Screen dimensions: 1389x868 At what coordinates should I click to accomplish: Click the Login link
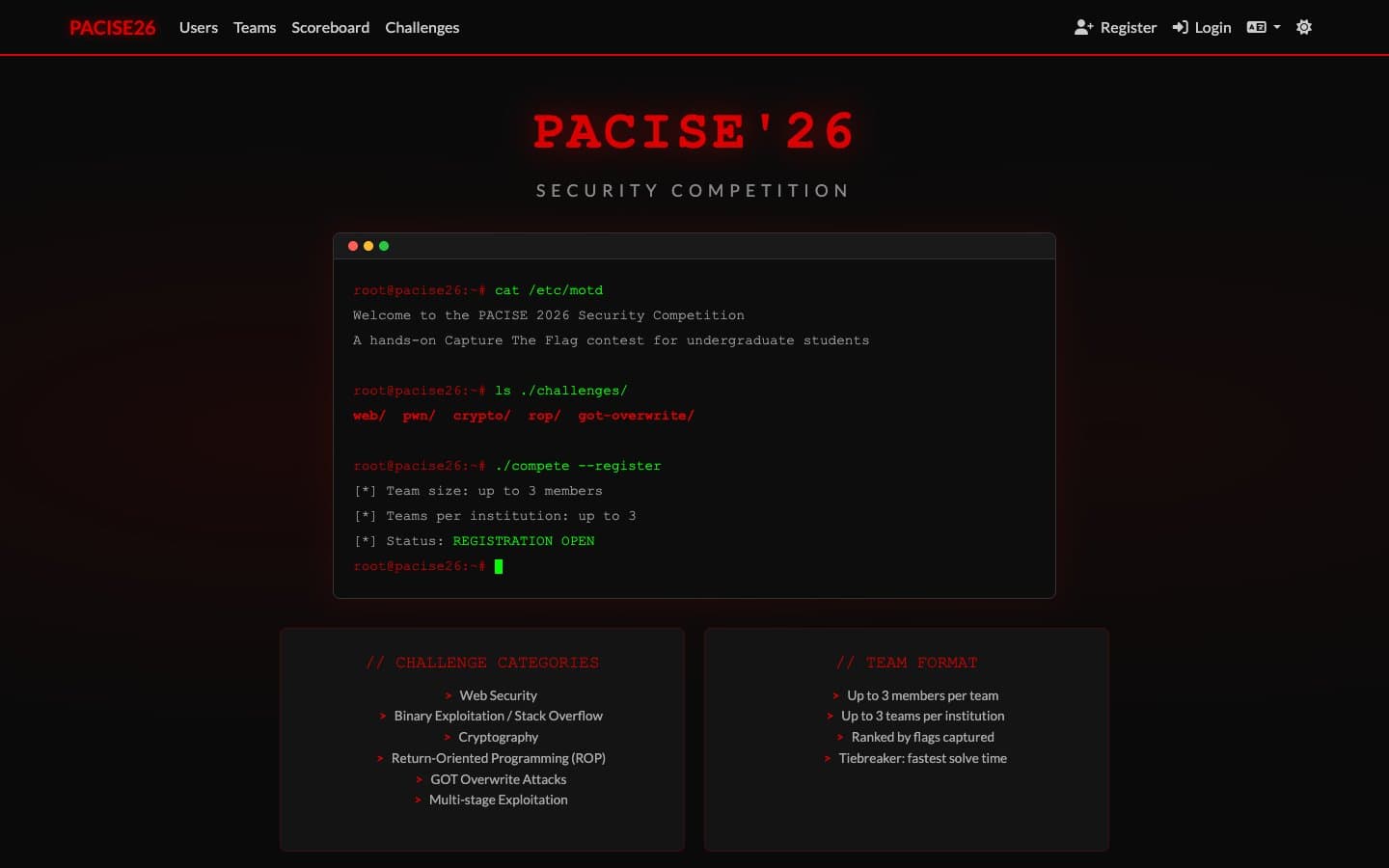tap(1212, 27)
